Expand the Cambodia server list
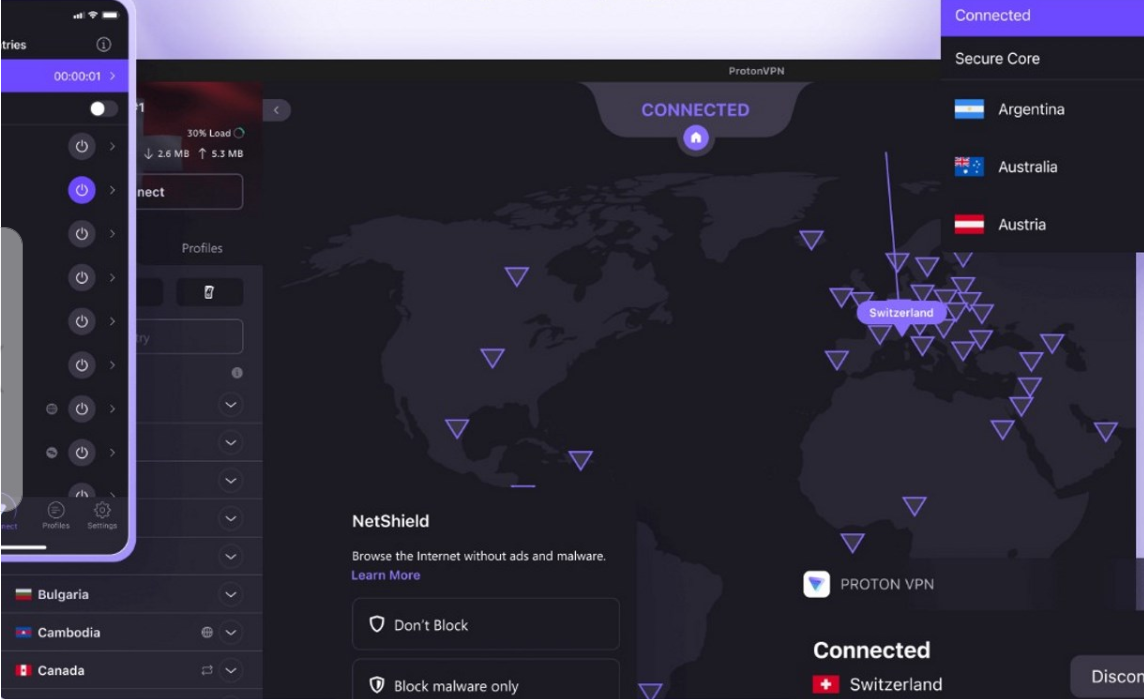Image resolution: width=1144 pixels, height=699 pixels. point(231,633)
